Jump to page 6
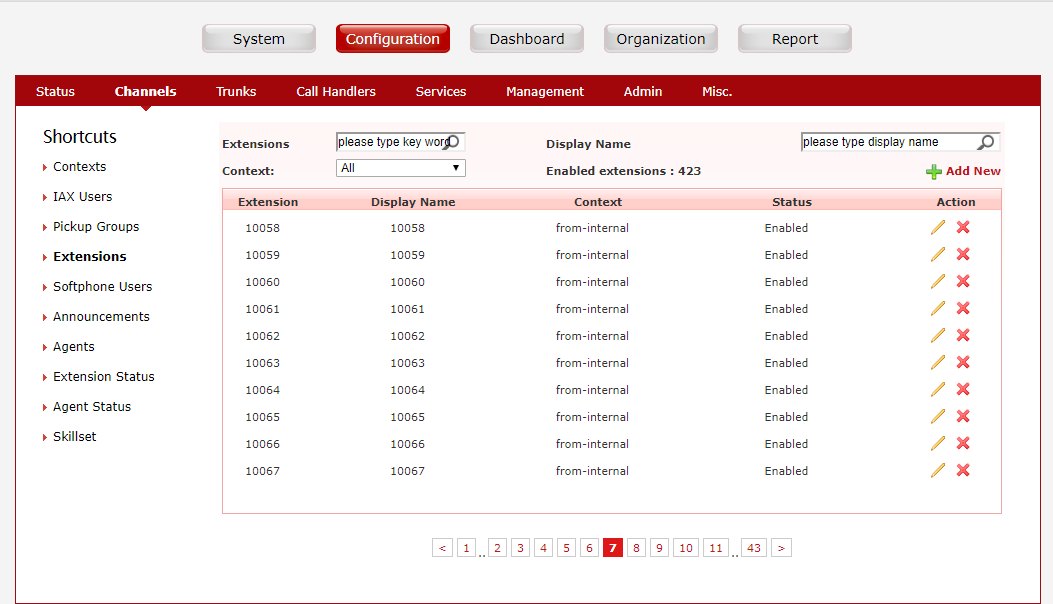The height and width of the screenshot is (604, 1053). pos(589,548)
